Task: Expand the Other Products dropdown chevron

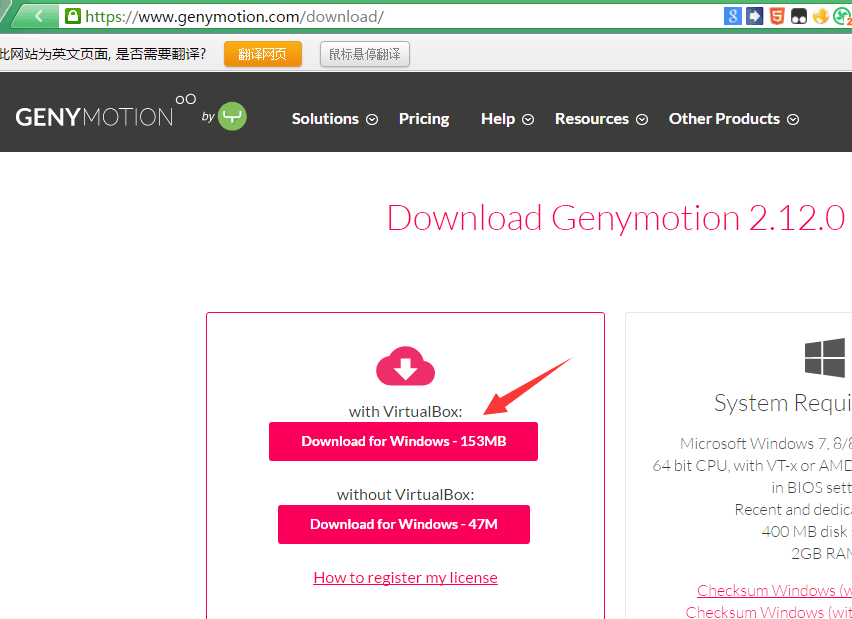Action: (793, 120)
